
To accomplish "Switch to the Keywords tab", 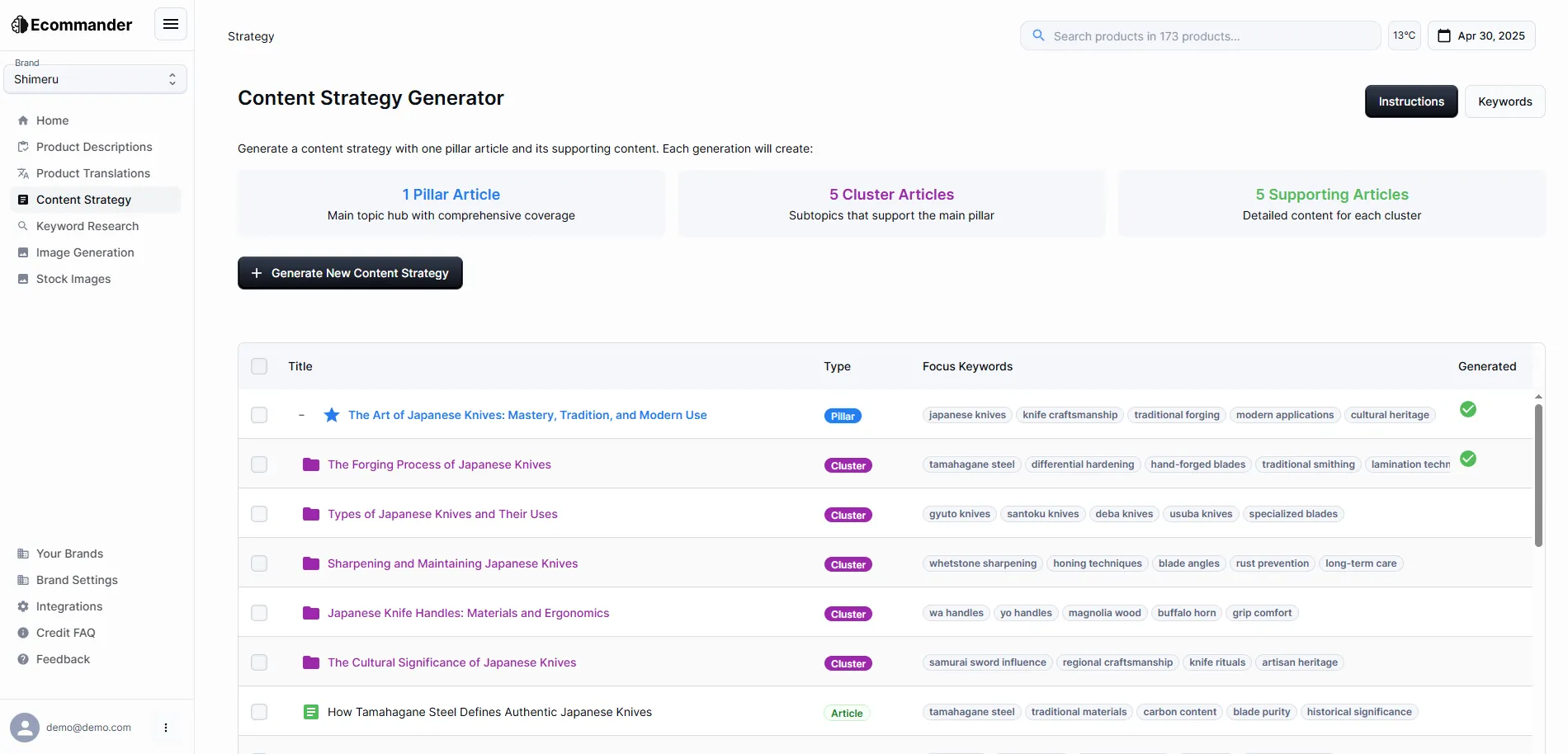I will coord(1504,101).
